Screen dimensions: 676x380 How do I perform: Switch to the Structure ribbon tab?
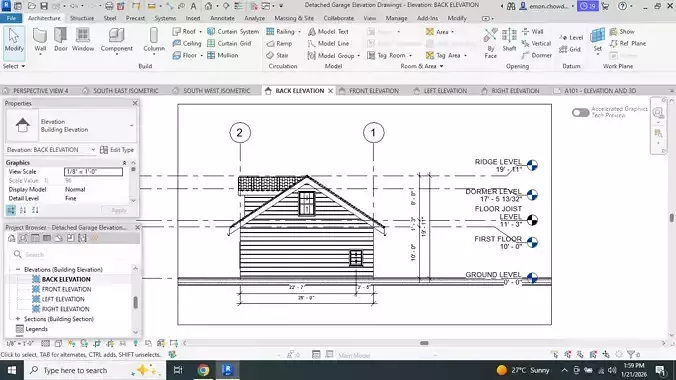pyautogui.click(x=82, y=18)
